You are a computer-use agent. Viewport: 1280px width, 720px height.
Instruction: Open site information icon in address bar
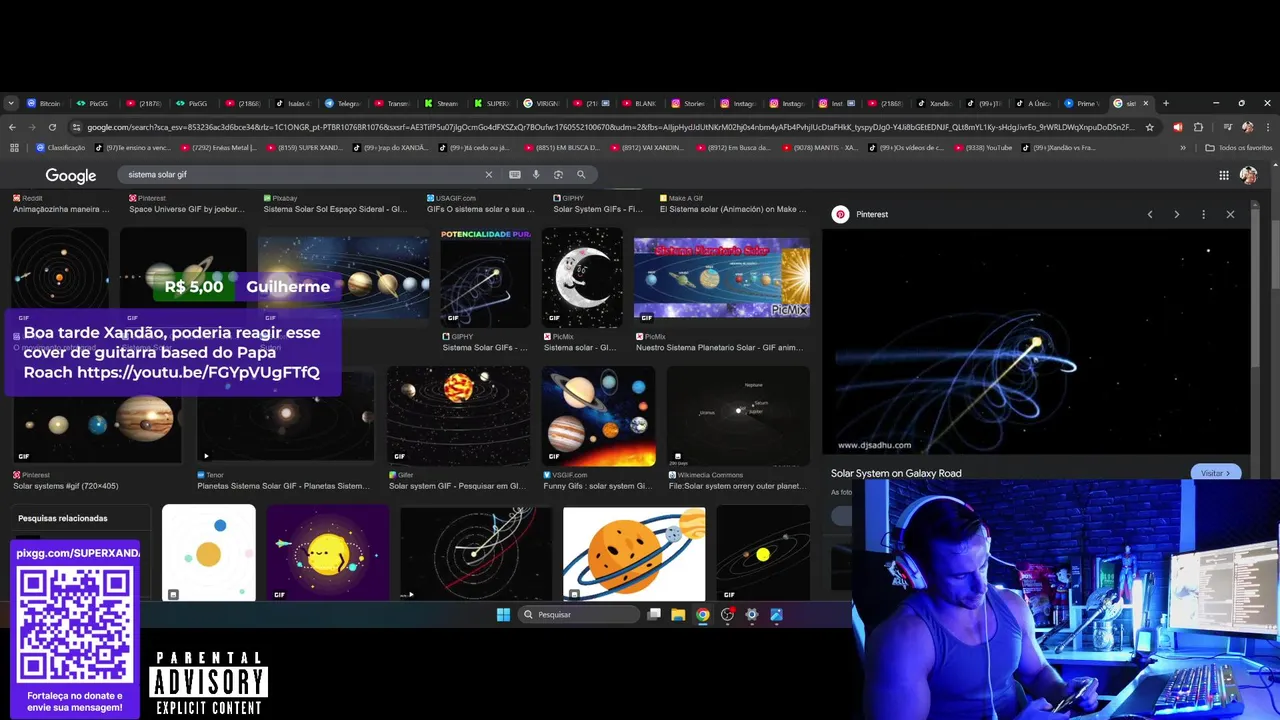click(x=76, y=127)
